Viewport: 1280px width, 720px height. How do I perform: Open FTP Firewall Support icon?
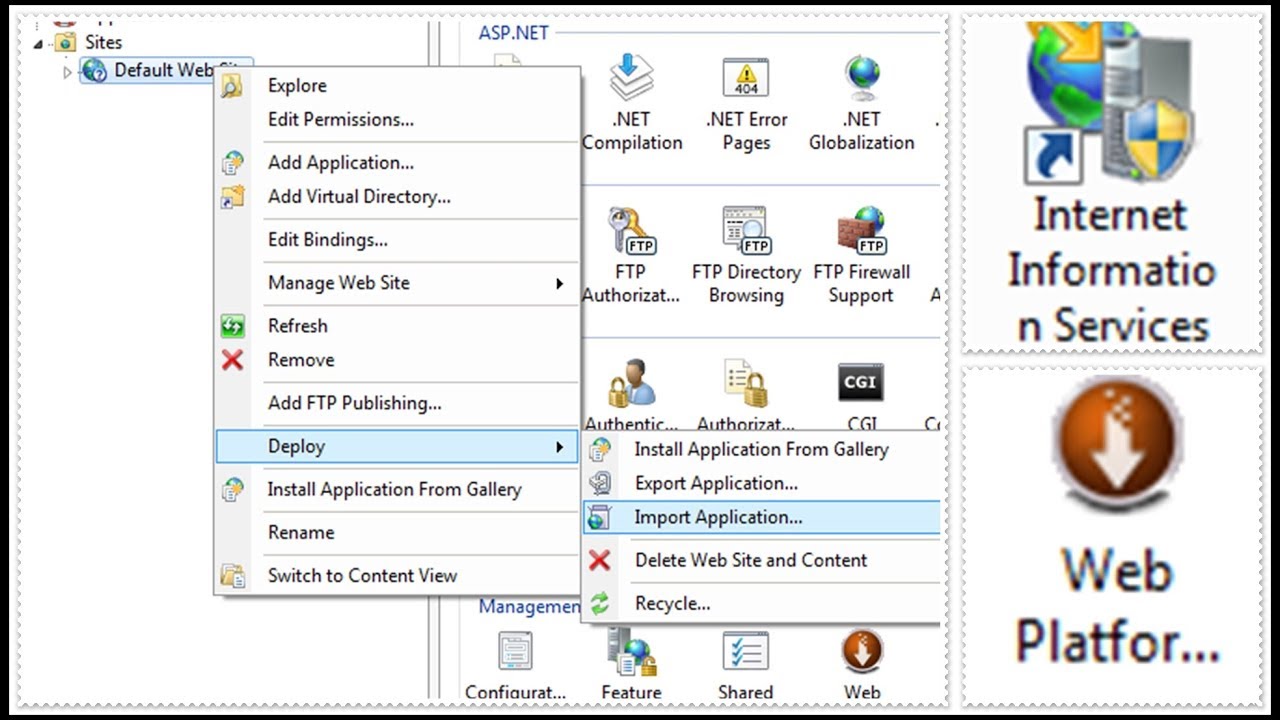click(861, 230)
